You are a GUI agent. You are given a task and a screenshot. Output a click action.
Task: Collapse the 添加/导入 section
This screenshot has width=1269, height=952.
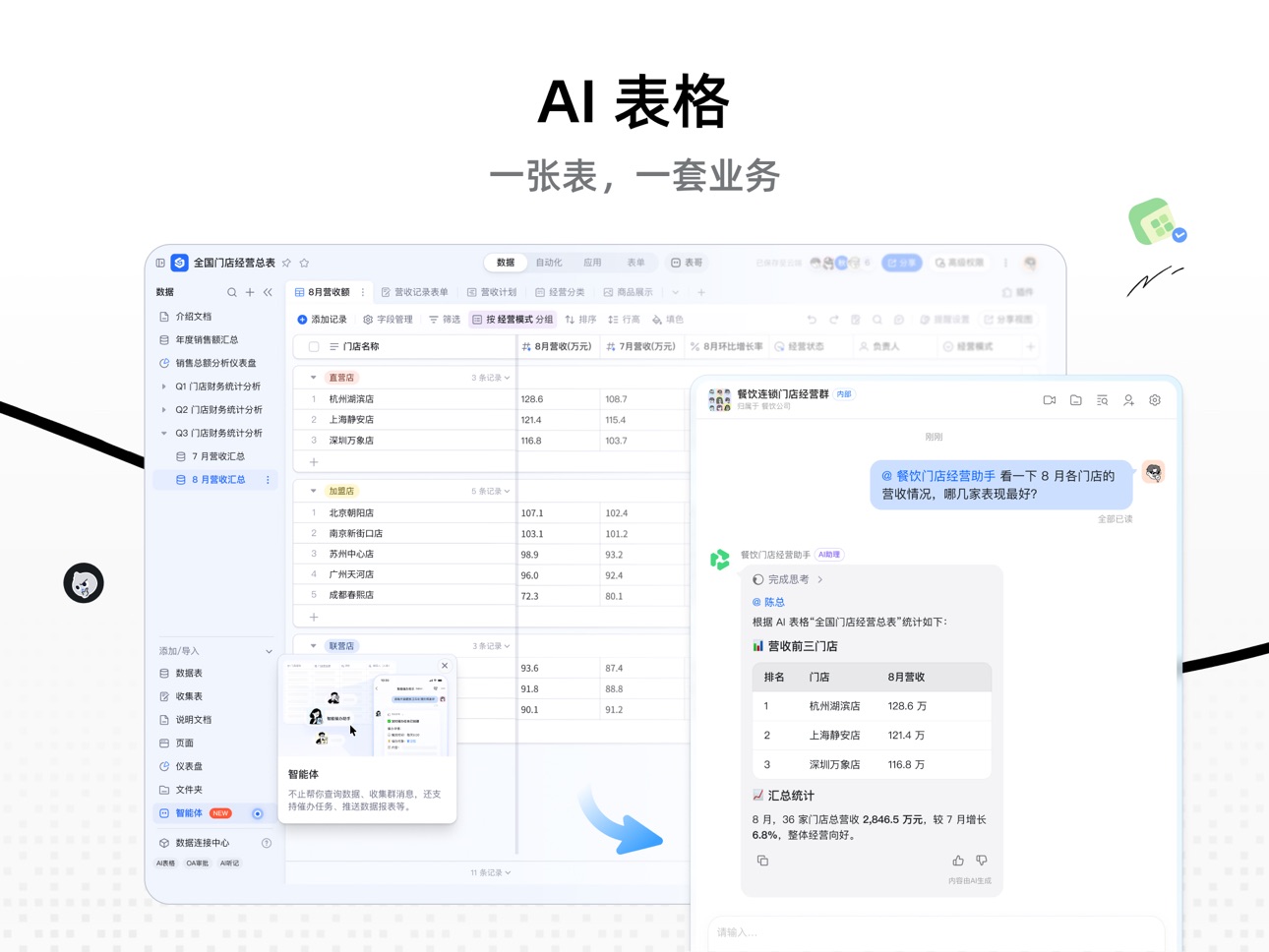[x=269, y=651]
